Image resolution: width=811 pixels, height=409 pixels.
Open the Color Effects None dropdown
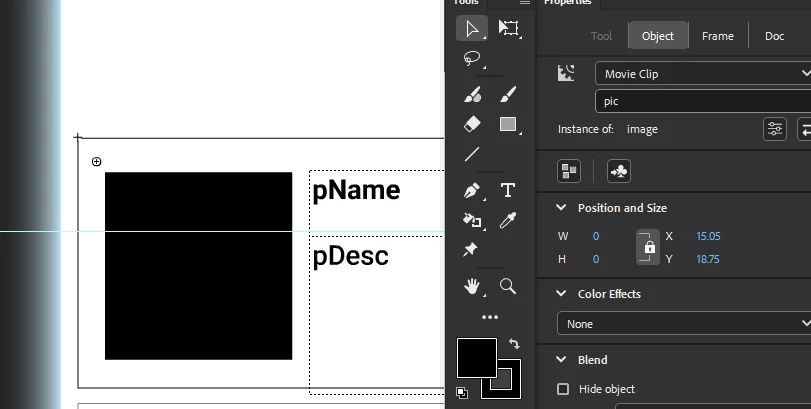684,324
